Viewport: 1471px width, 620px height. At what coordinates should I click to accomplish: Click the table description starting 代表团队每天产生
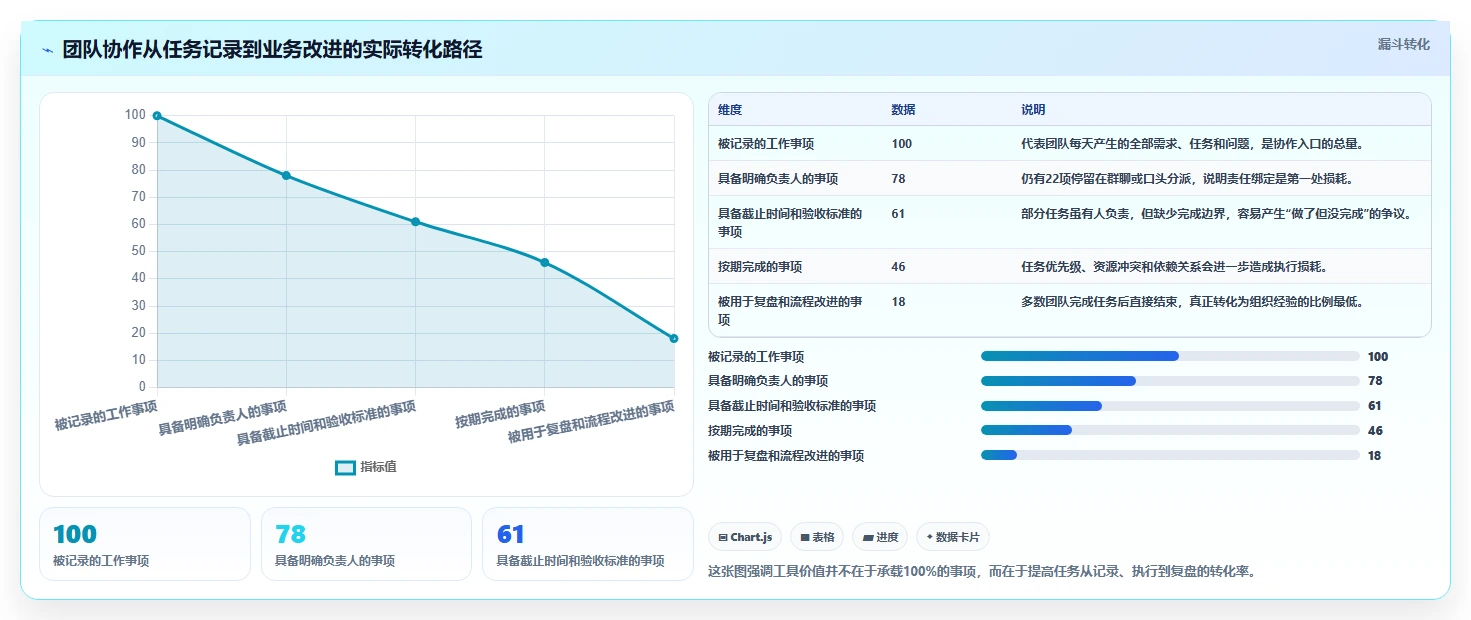coord(1192,144)
